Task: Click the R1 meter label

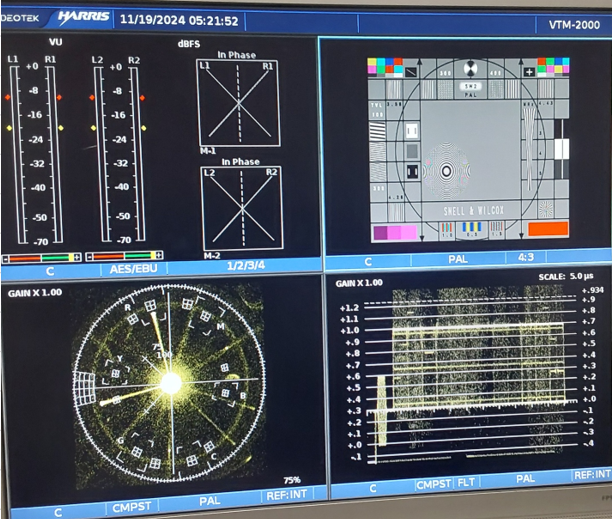Action: pyautogui.click(x=50, y=59)
